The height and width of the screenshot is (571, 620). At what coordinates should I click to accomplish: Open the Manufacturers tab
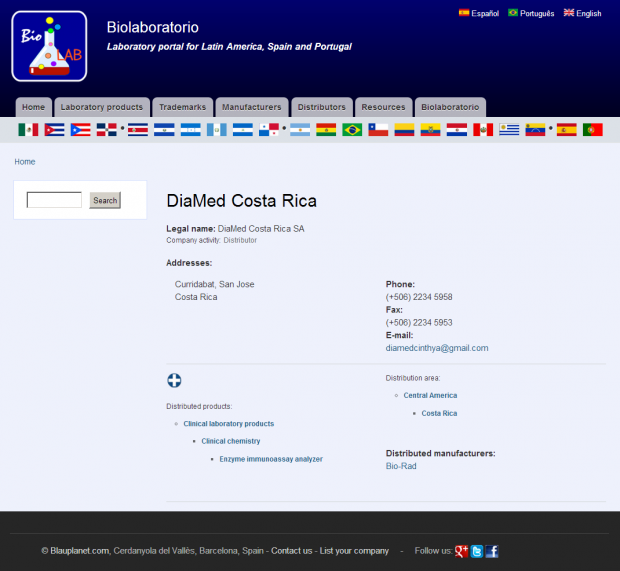[252, 107]
